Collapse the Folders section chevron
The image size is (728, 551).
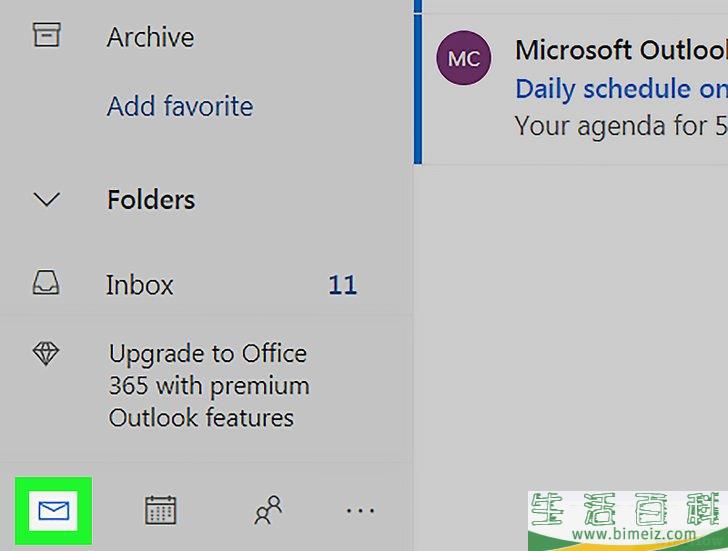click(x=46, y=200)
